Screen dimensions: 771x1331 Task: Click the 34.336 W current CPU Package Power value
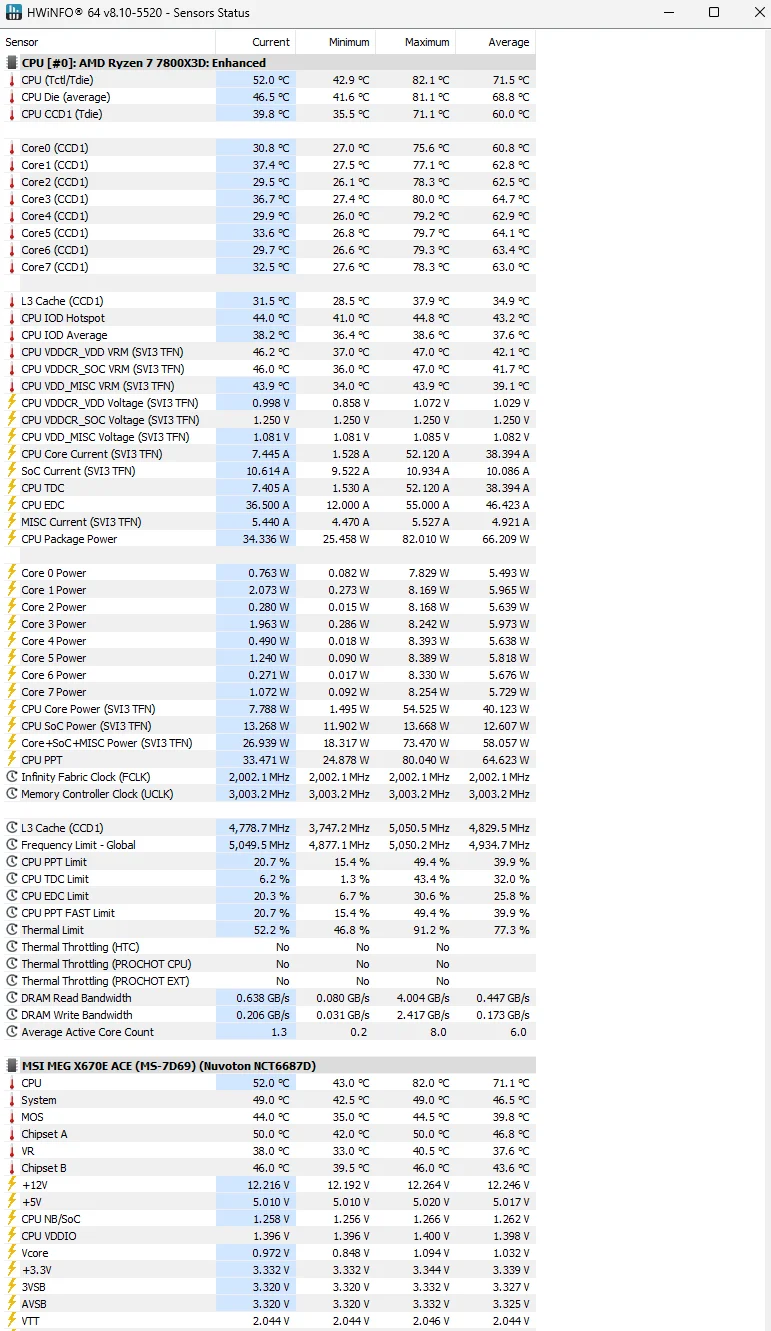pyautogui.click(x=265, y=539)
